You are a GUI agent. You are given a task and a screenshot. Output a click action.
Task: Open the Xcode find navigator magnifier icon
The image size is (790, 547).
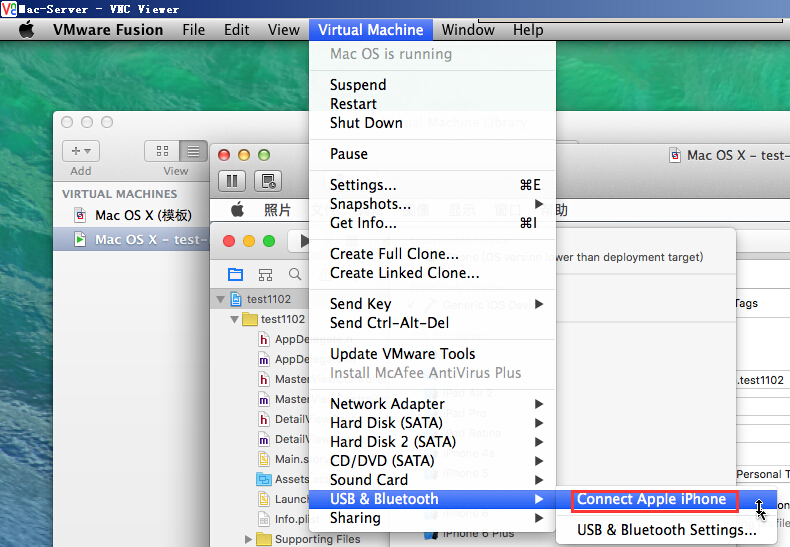tap(295, 275)
